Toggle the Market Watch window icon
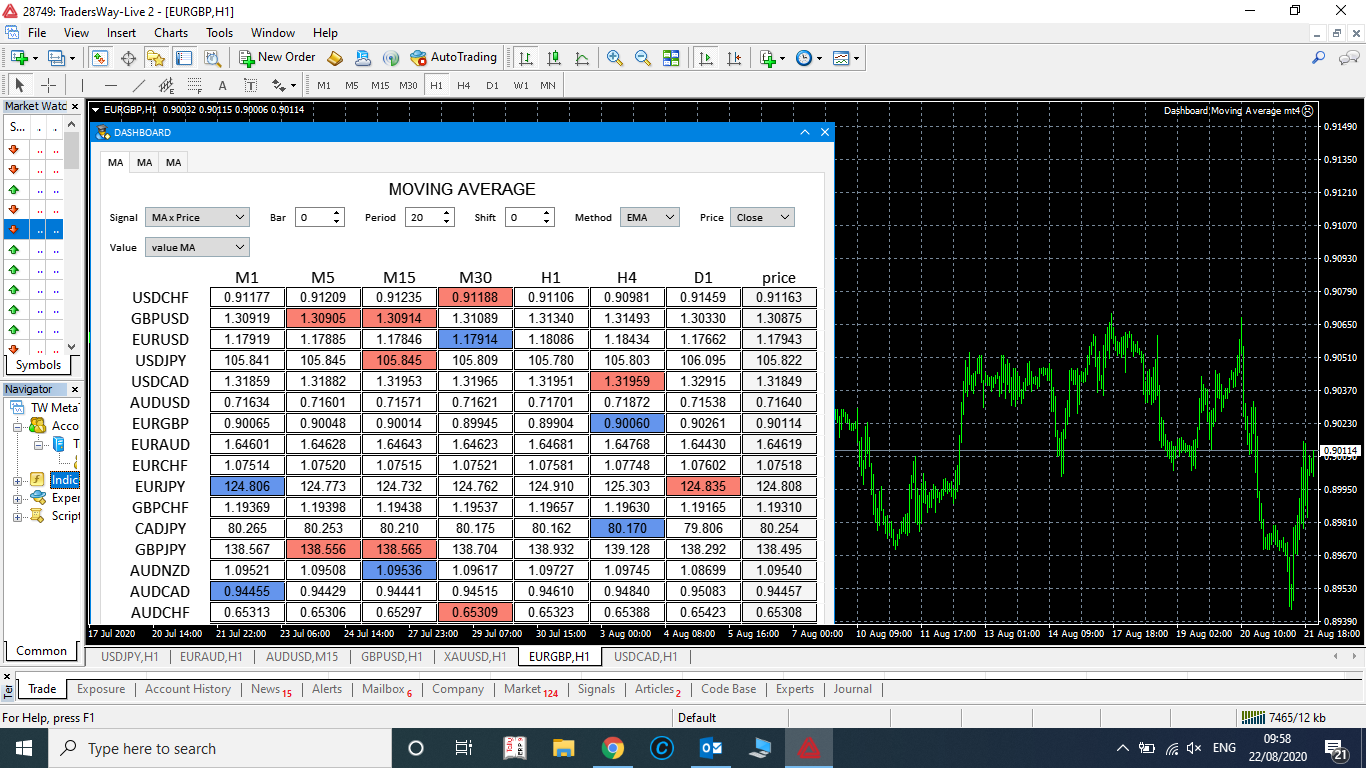1366x768 pixels. [x=100, y=58]
